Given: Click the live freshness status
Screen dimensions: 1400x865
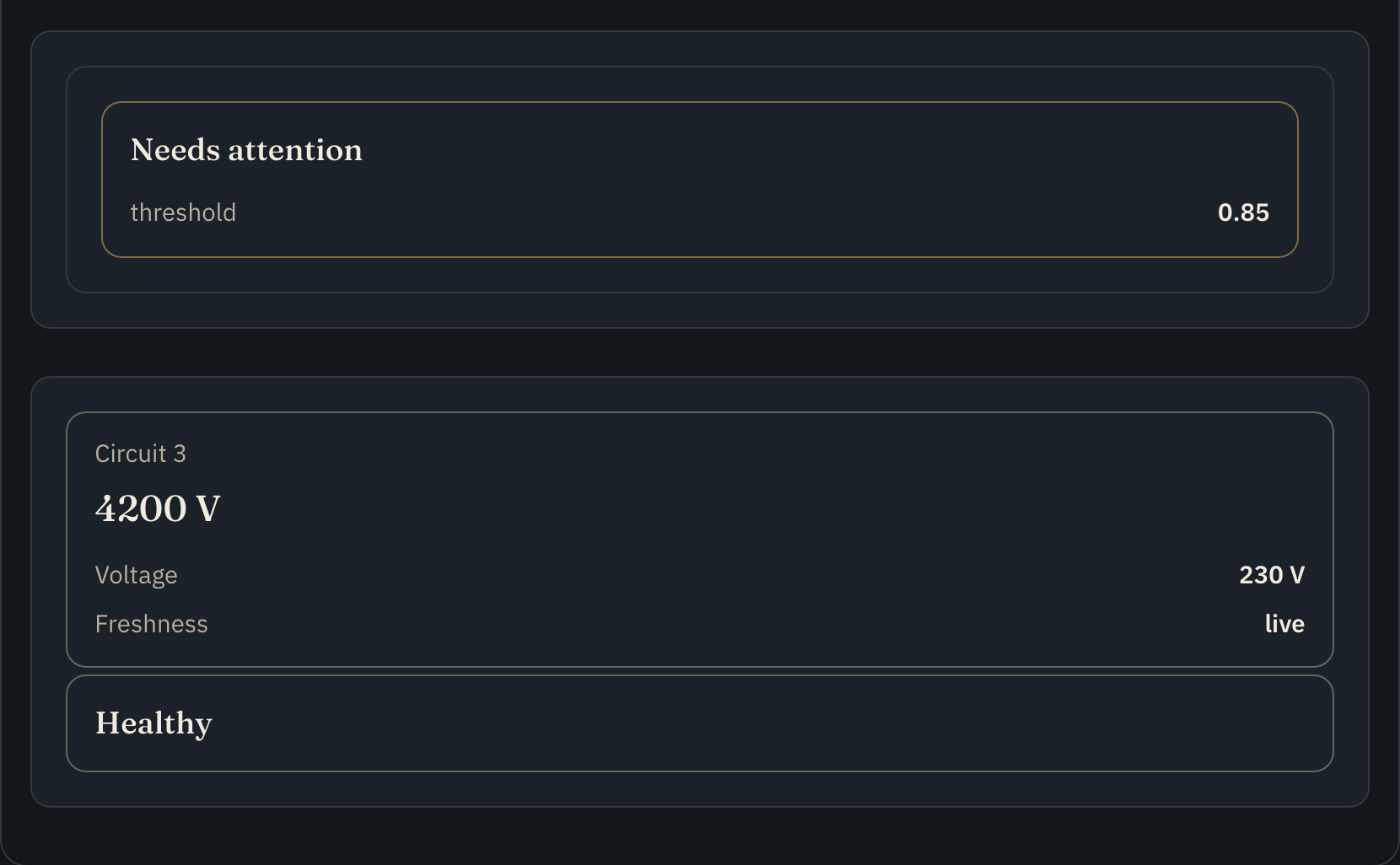Looking at the screenshot, I should click(x=1284, y=624).
